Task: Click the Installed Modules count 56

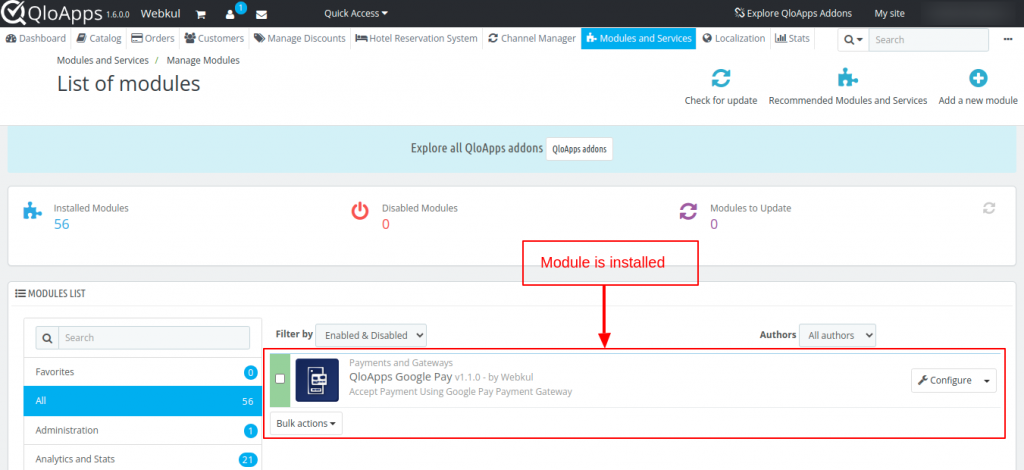Action: point(61,224)
